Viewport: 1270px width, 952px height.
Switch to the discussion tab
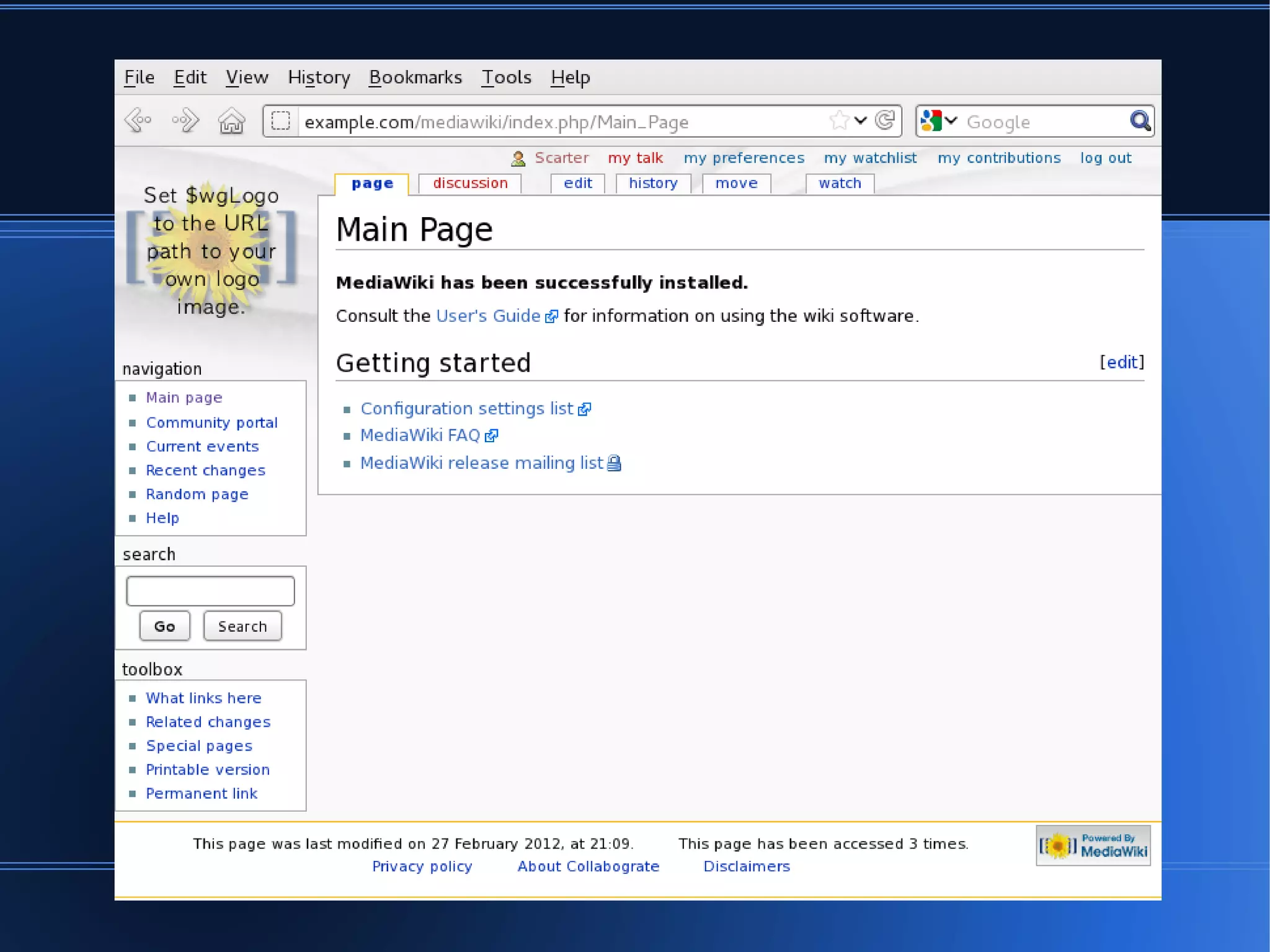point(469,184)
